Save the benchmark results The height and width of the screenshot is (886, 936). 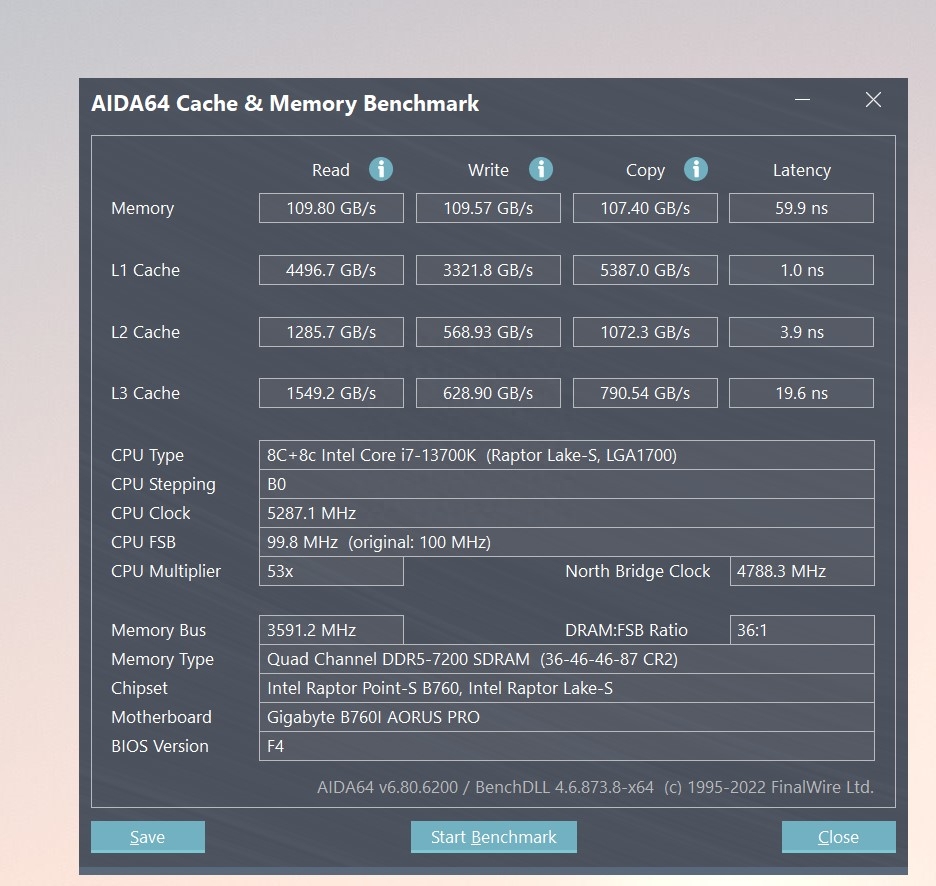pos(147,836)
